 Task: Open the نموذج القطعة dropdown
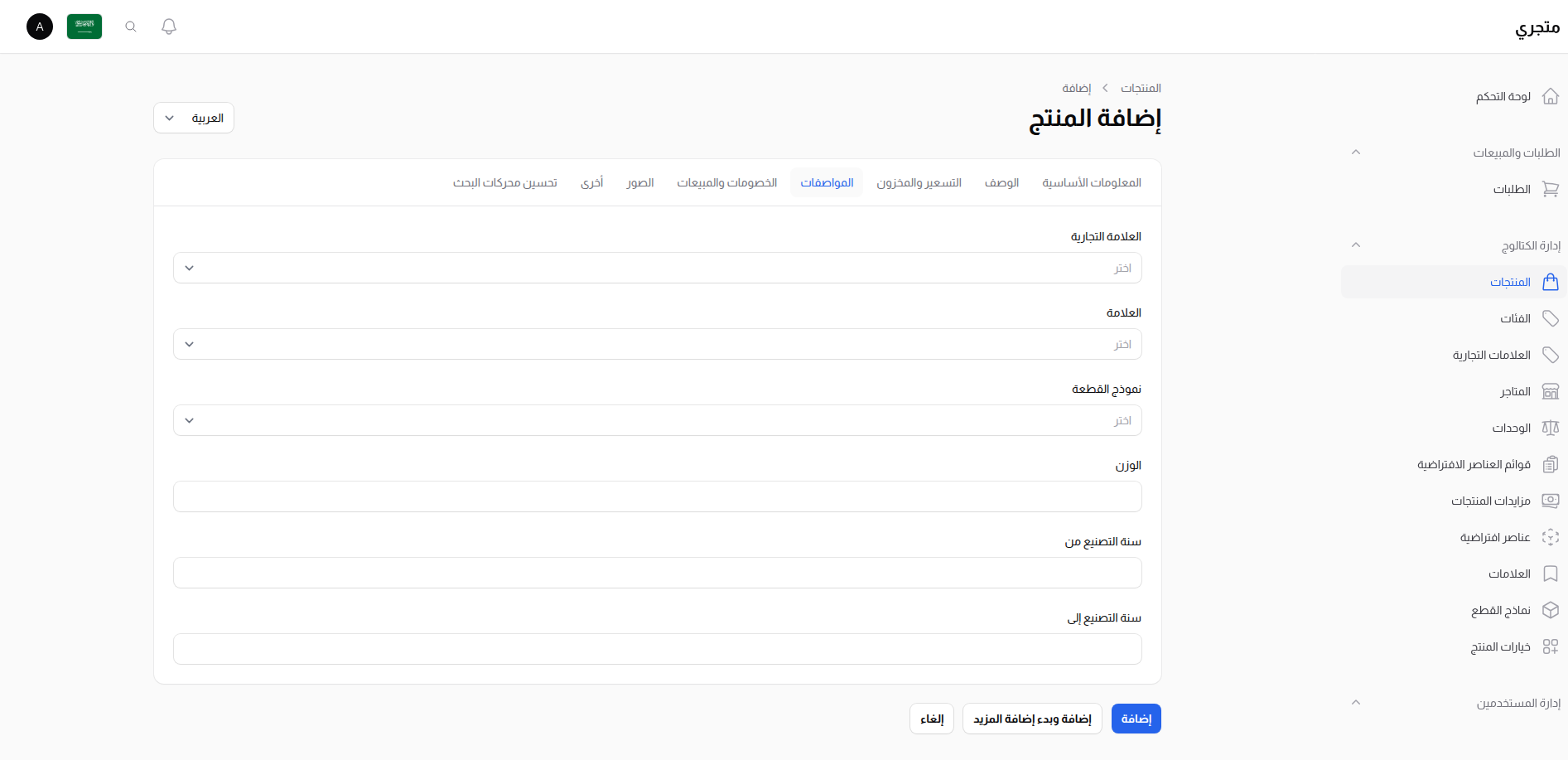tap(657, 420)
